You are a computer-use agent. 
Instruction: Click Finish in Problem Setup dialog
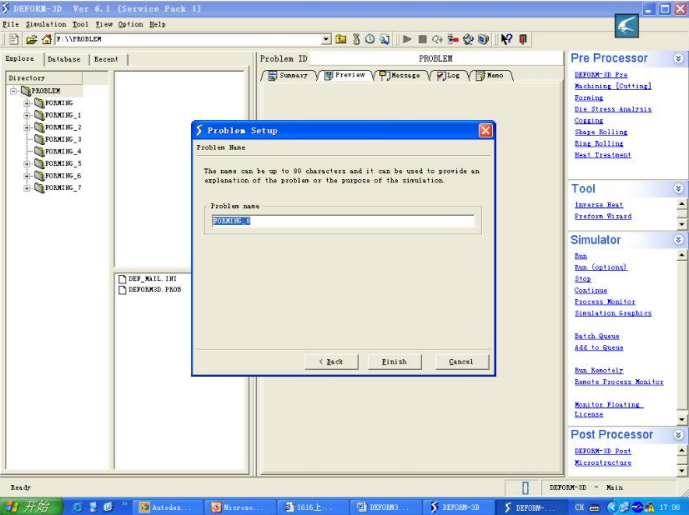coord(394,362)
